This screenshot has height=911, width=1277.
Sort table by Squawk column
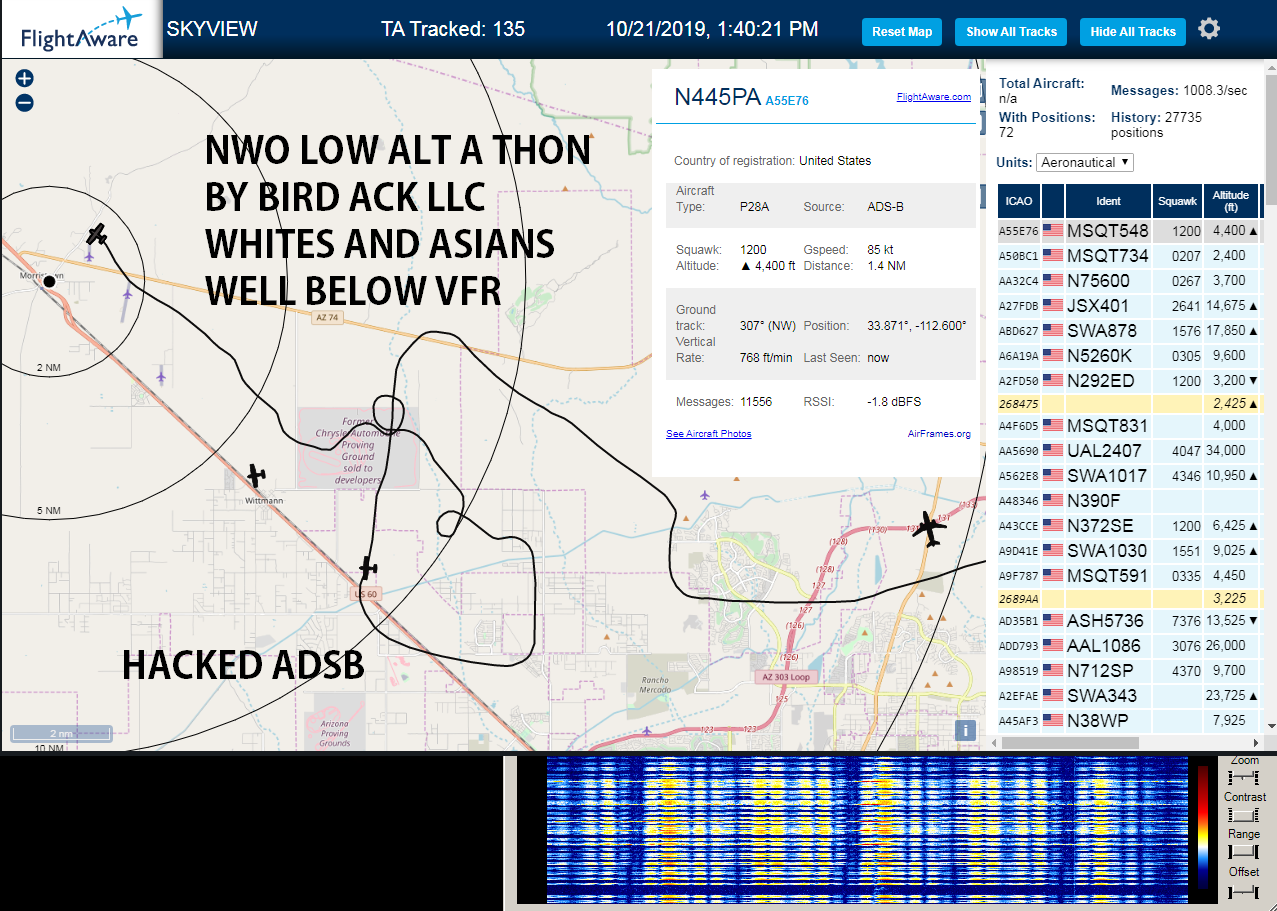coord(1177,201)
